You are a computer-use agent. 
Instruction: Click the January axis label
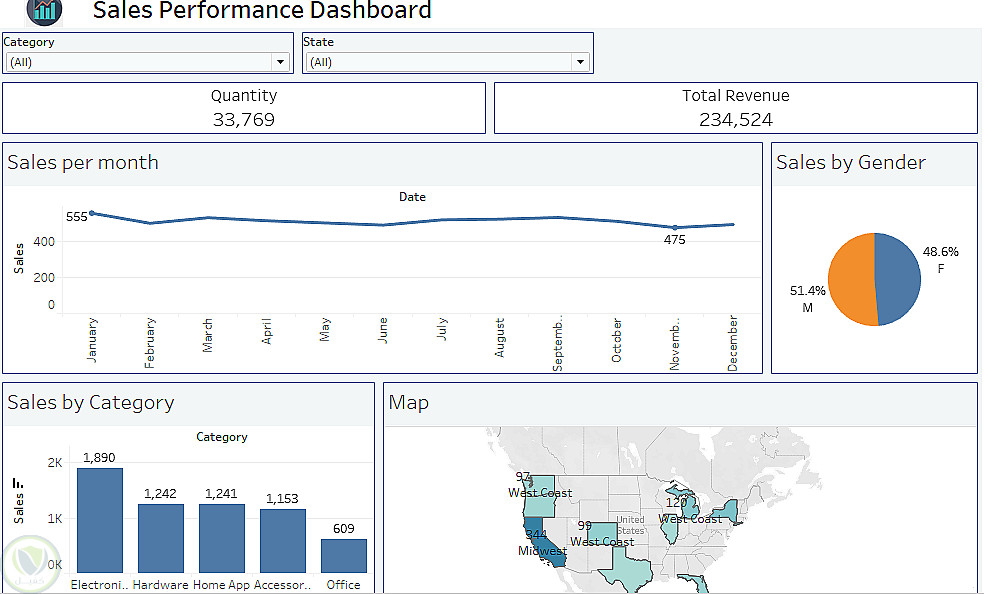tap(92, 340)
